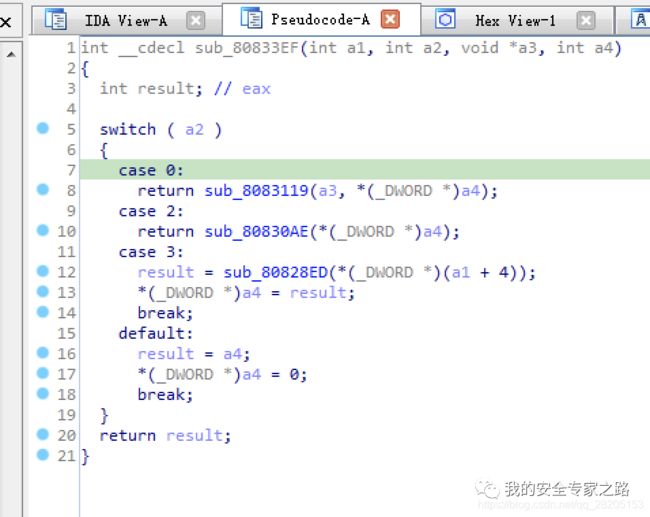The image size is (650, 517).
Task: Click the partially visible tab icon after Hex View-1
Action: pos(640,19)
